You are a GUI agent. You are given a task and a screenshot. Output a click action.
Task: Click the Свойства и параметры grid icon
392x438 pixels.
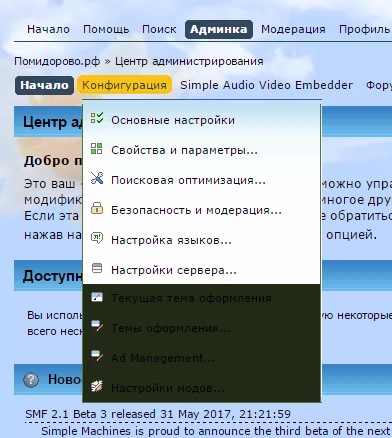(97, 148)
